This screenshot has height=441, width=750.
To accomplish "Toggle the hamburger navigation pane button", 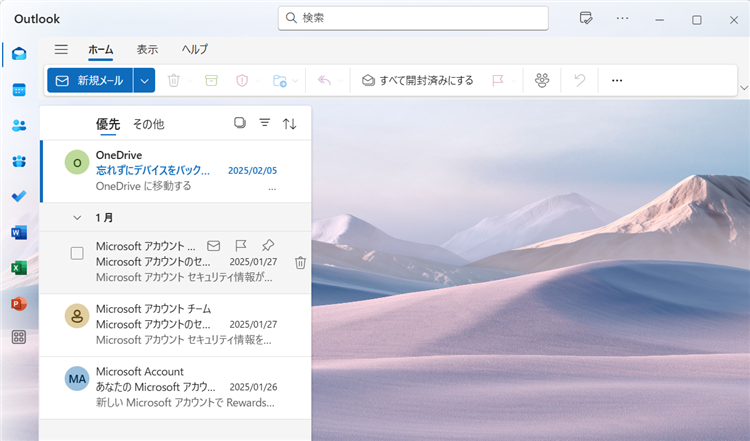I will point(61,49).
